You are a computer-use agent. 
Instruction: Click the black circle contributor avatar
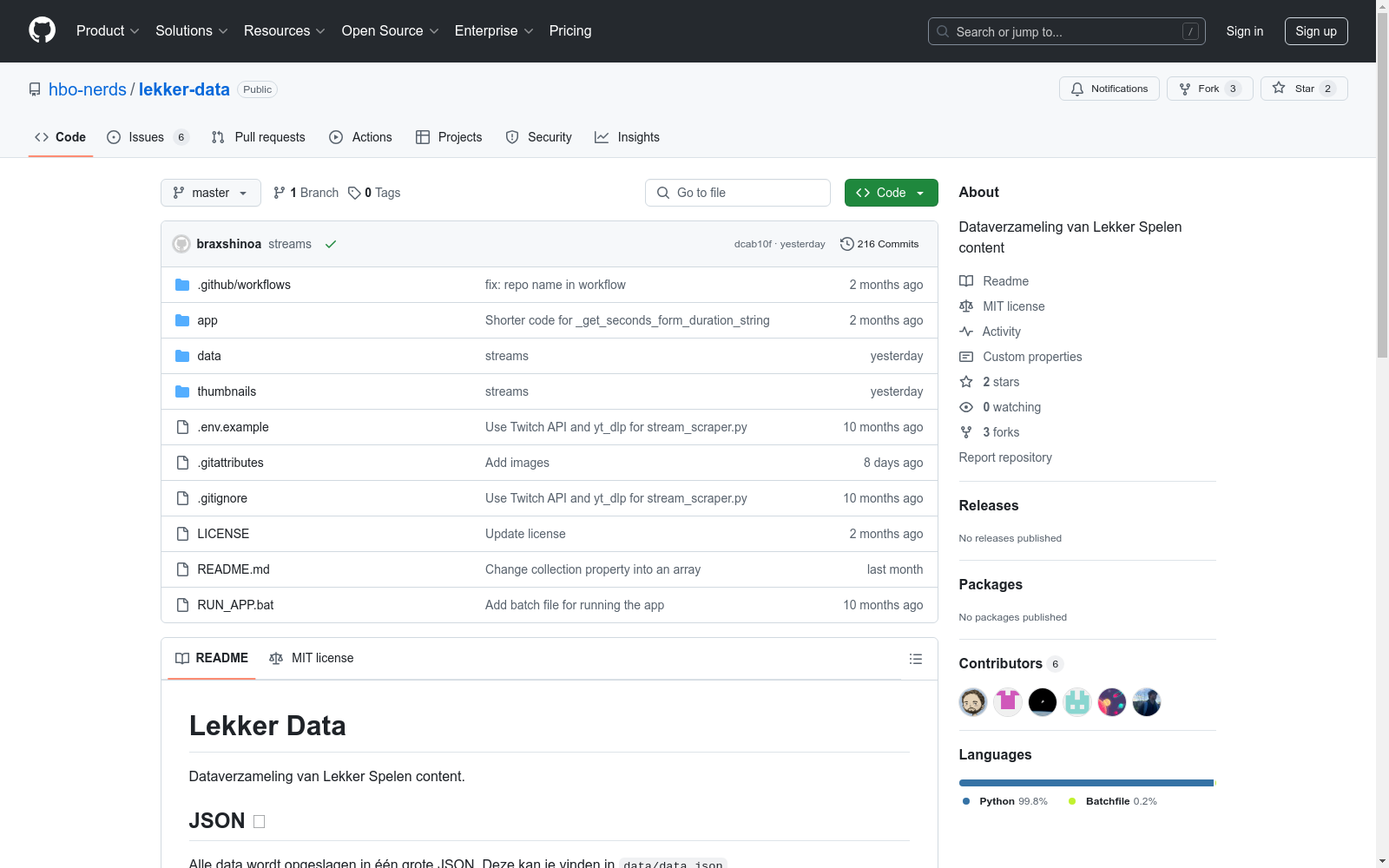point(1043,702)
